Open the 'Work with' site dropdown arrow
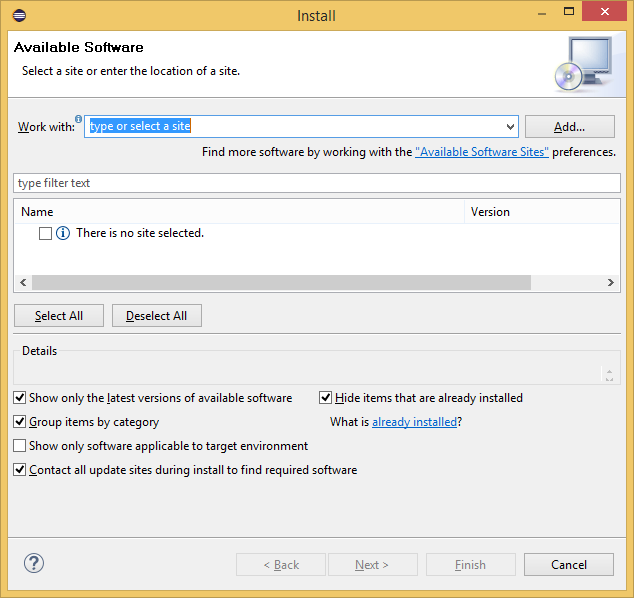 [x=509, y=127]
